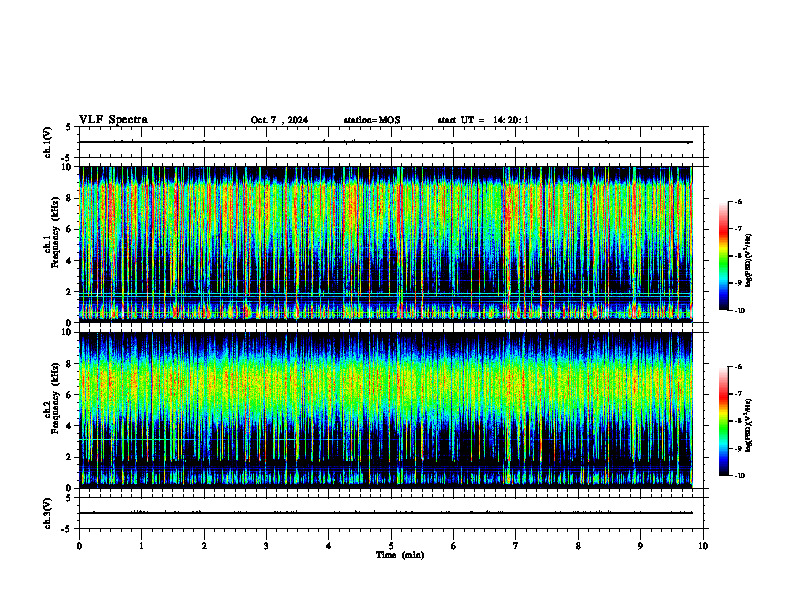This screenshot has height=612, width=792.
Task: Click the '-6' tick on the ch.1 color bar
Action: pyautogui.click(x=738, y=202)
